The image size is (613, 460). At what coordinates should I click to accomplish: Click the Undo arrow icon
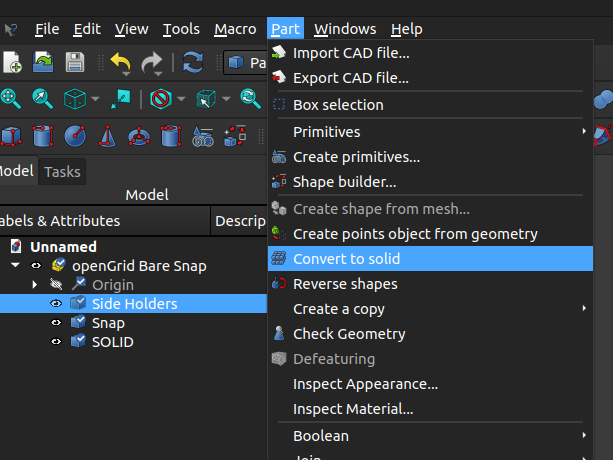click(120, 63)
